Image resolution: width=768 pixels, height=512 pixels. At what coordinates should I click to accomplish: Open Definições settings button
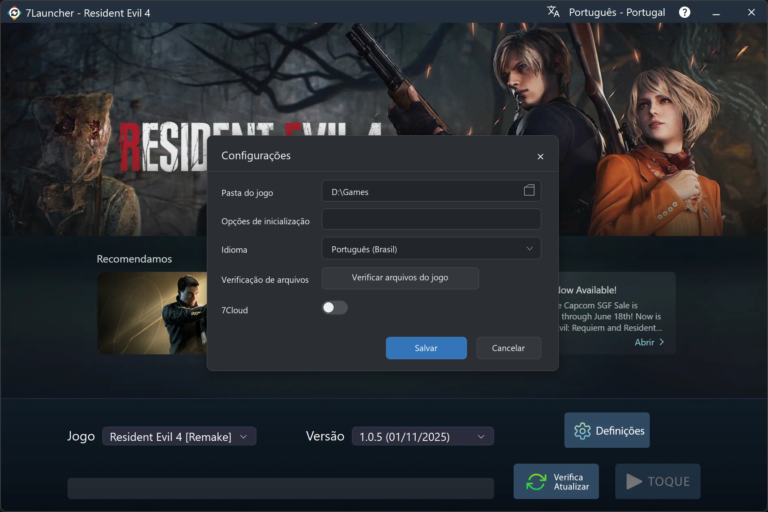point(607,430)
